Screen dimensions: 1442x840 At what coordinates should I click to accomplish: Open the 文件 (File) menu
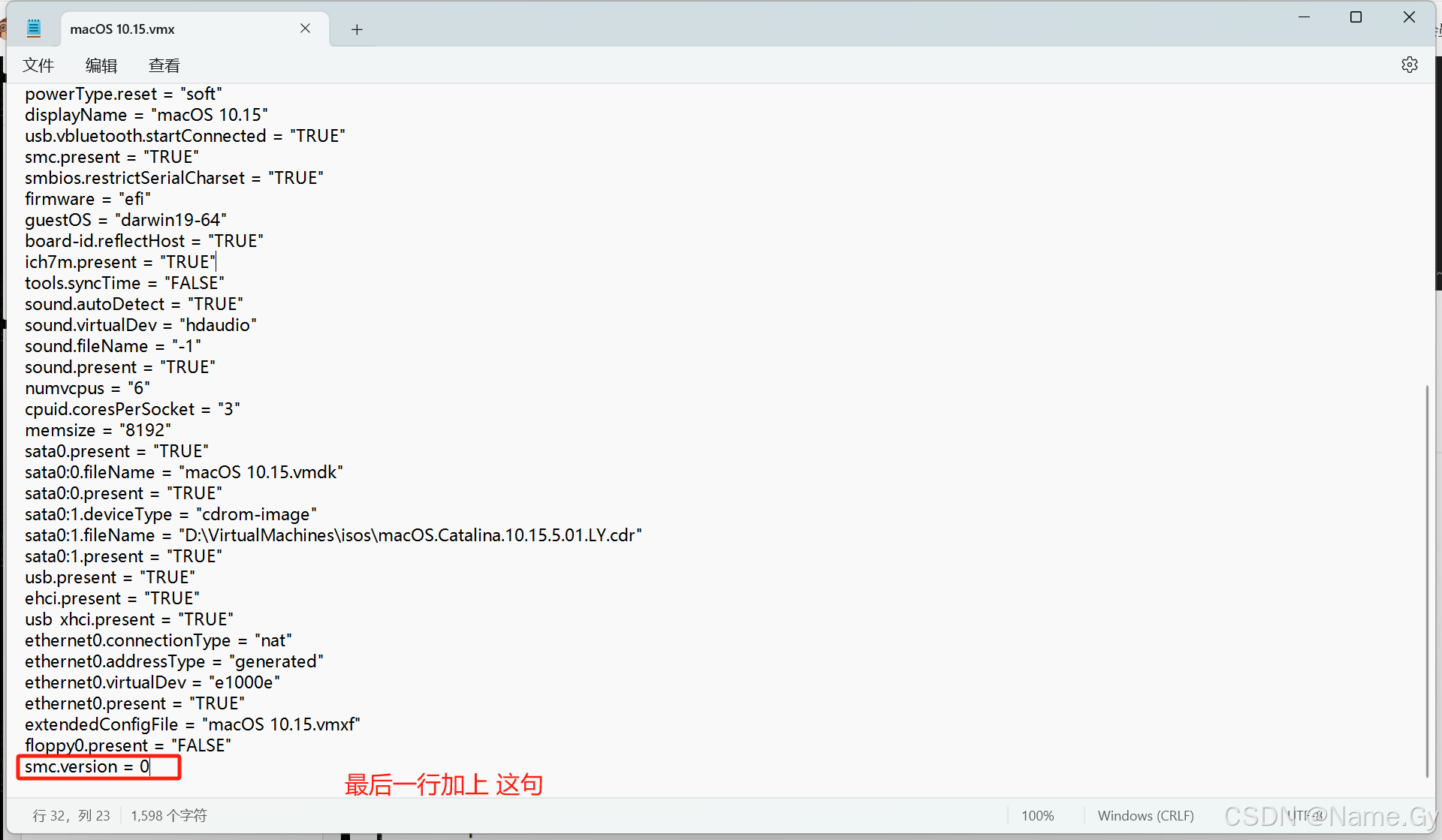[x=38, y=65]
